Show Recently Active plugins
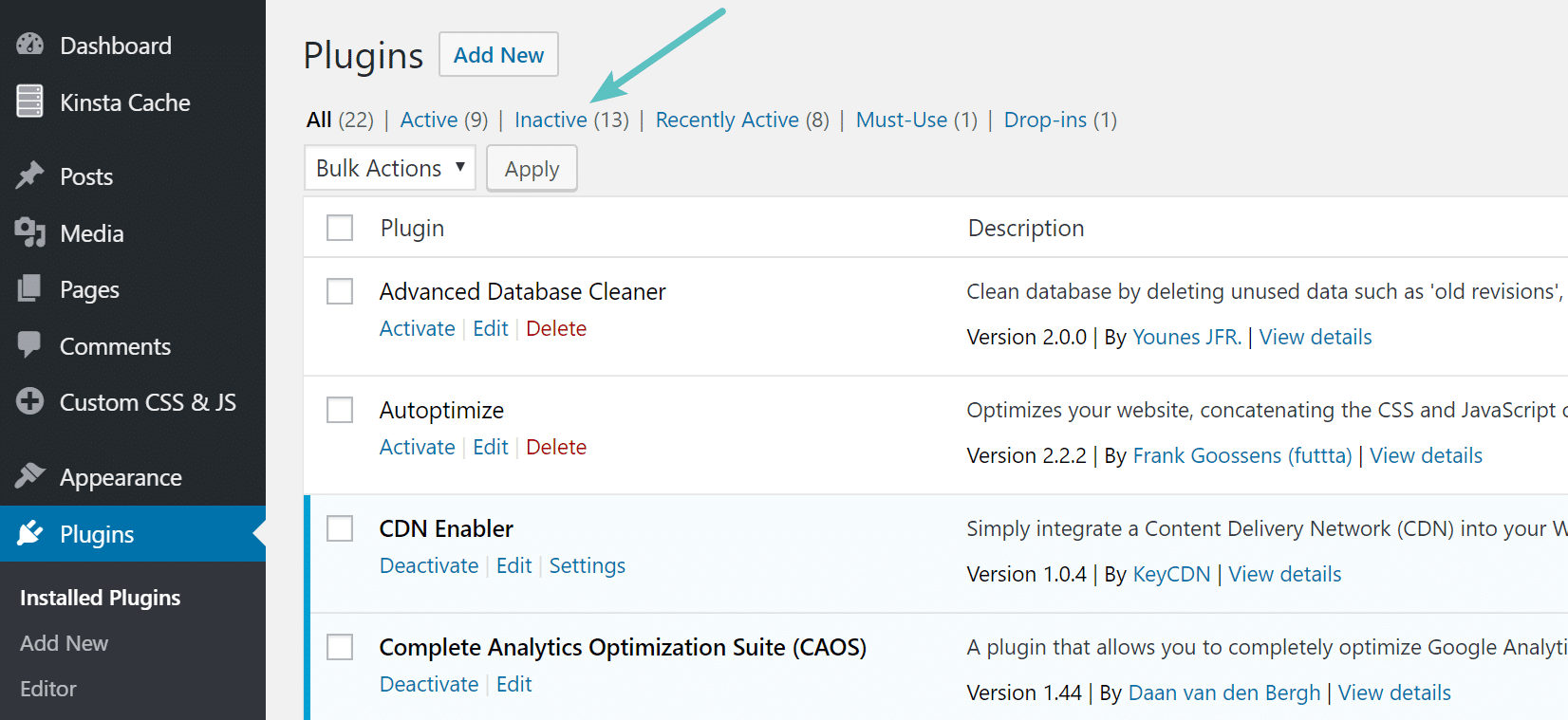The image size is (1568, 720). pos(727,120)
